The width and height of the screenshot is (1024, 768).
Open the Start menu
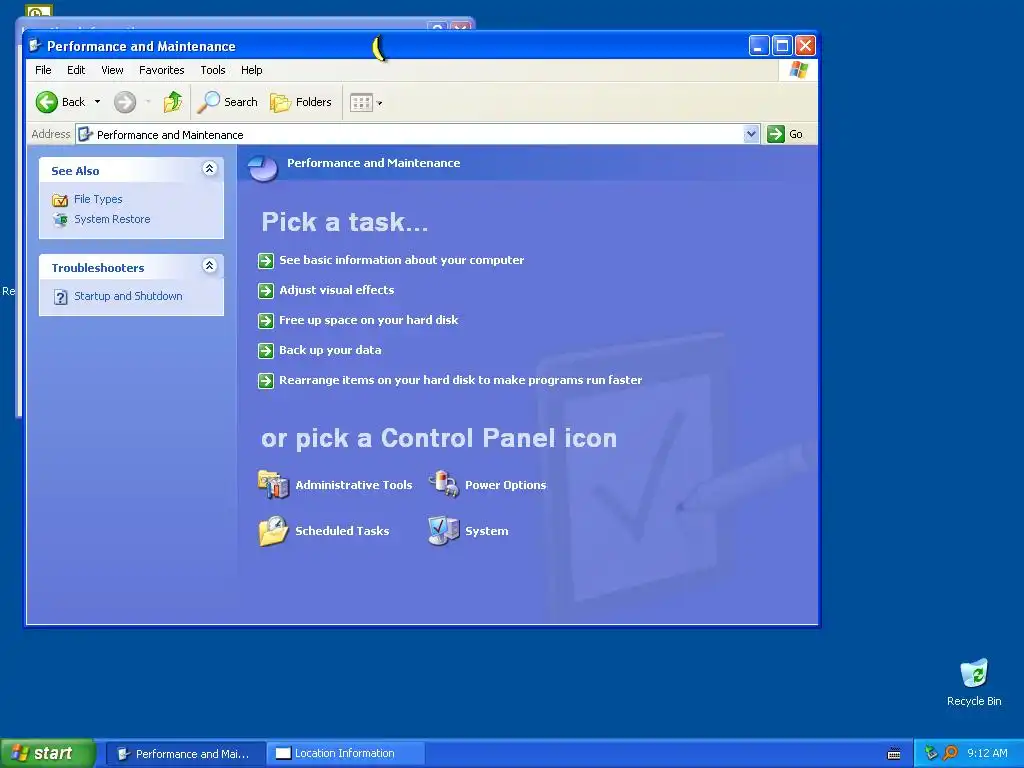pyautogui.click(x=47, y=754)
